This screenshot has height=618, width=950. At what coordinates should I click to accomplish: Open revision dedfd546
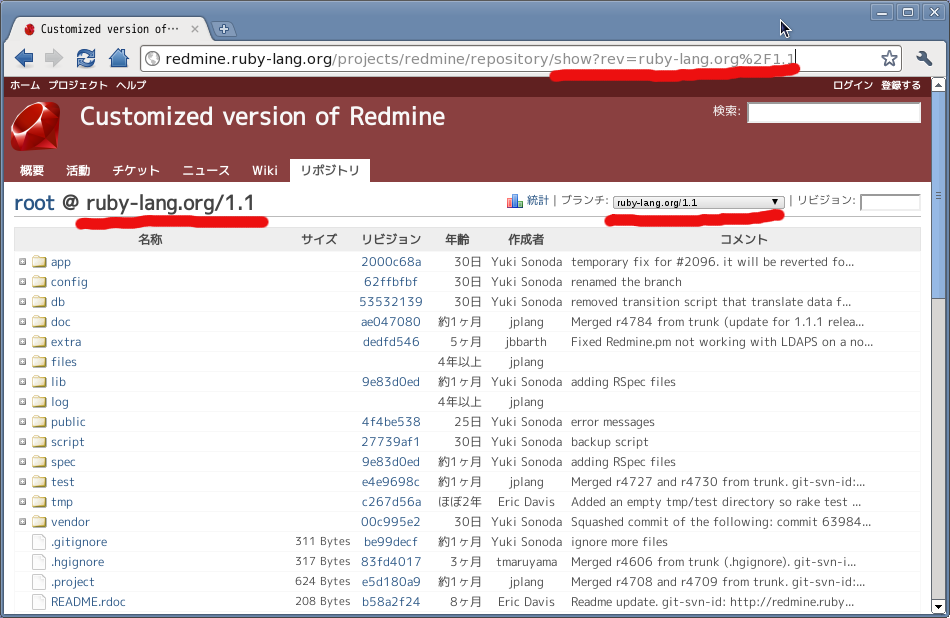coord(391,342)
